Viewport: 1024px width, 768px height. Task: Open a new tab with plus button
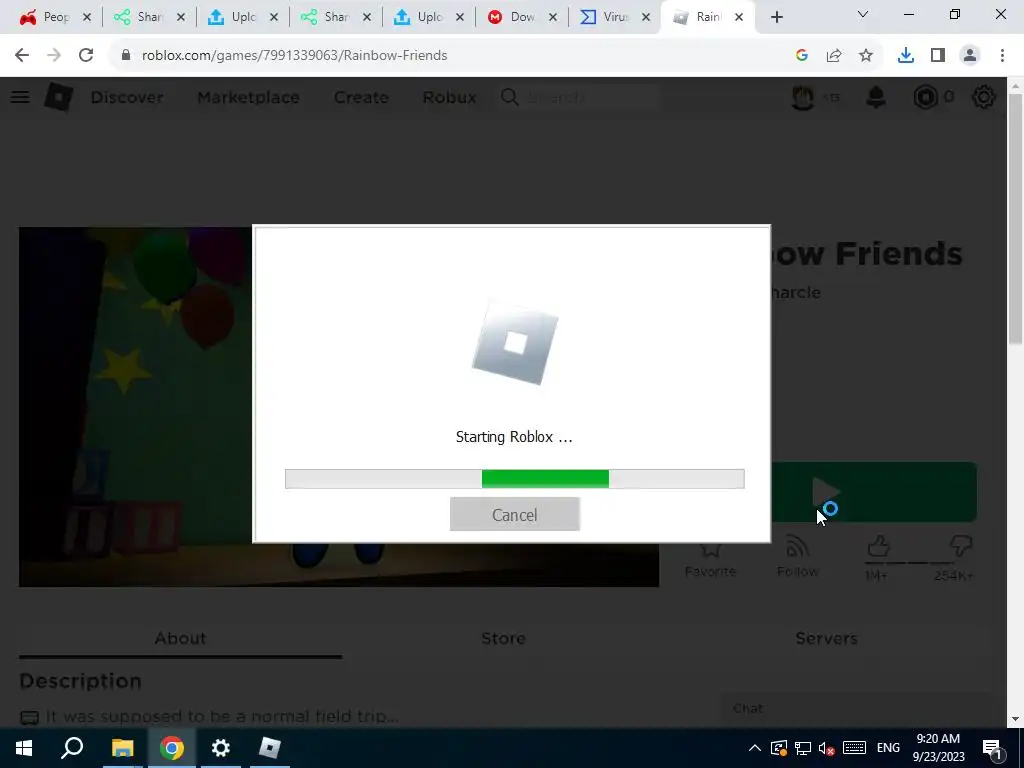(776, 18)
